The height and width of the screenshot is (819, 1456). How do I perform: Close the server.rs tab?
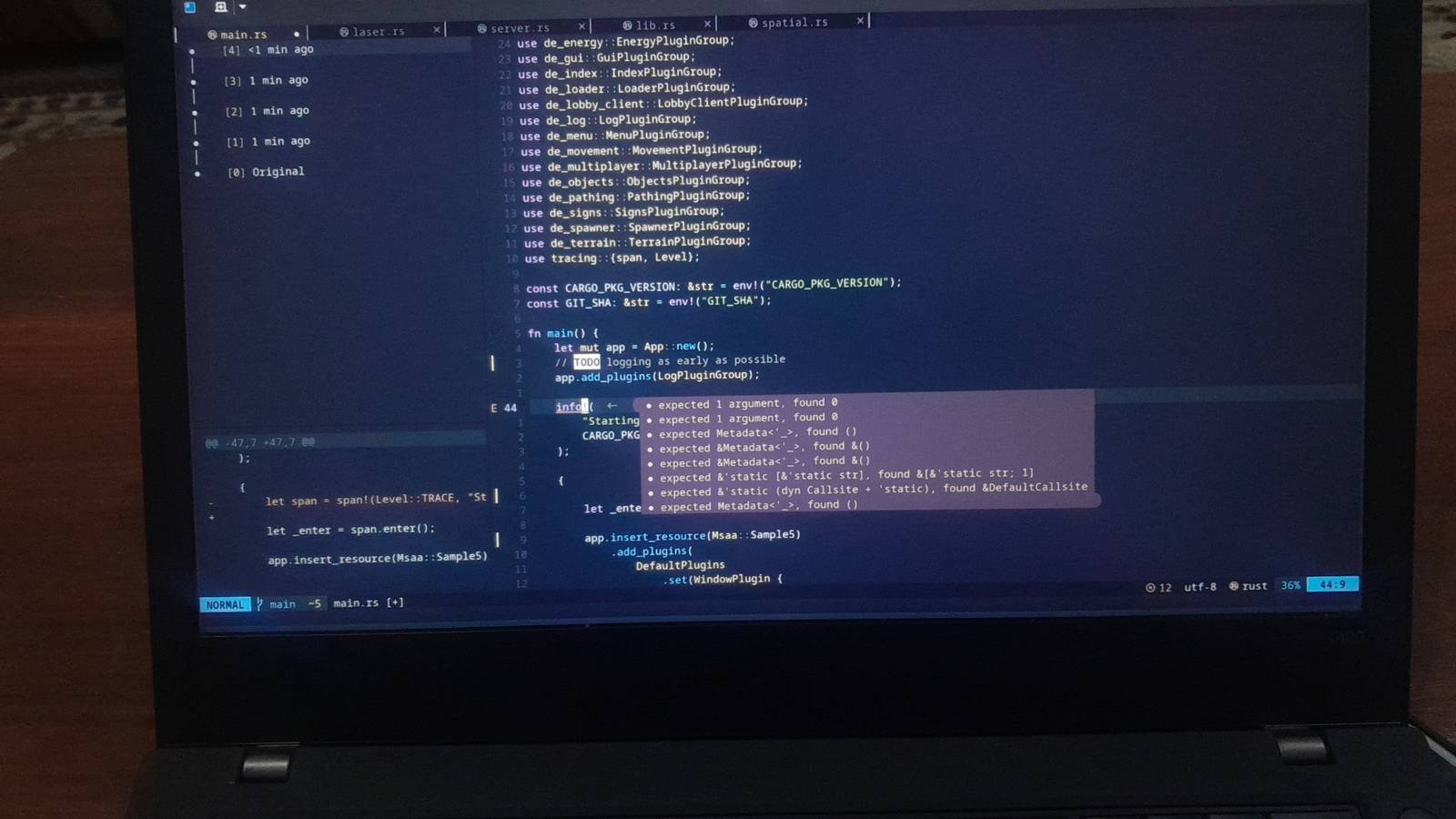[x=581, y=26]
